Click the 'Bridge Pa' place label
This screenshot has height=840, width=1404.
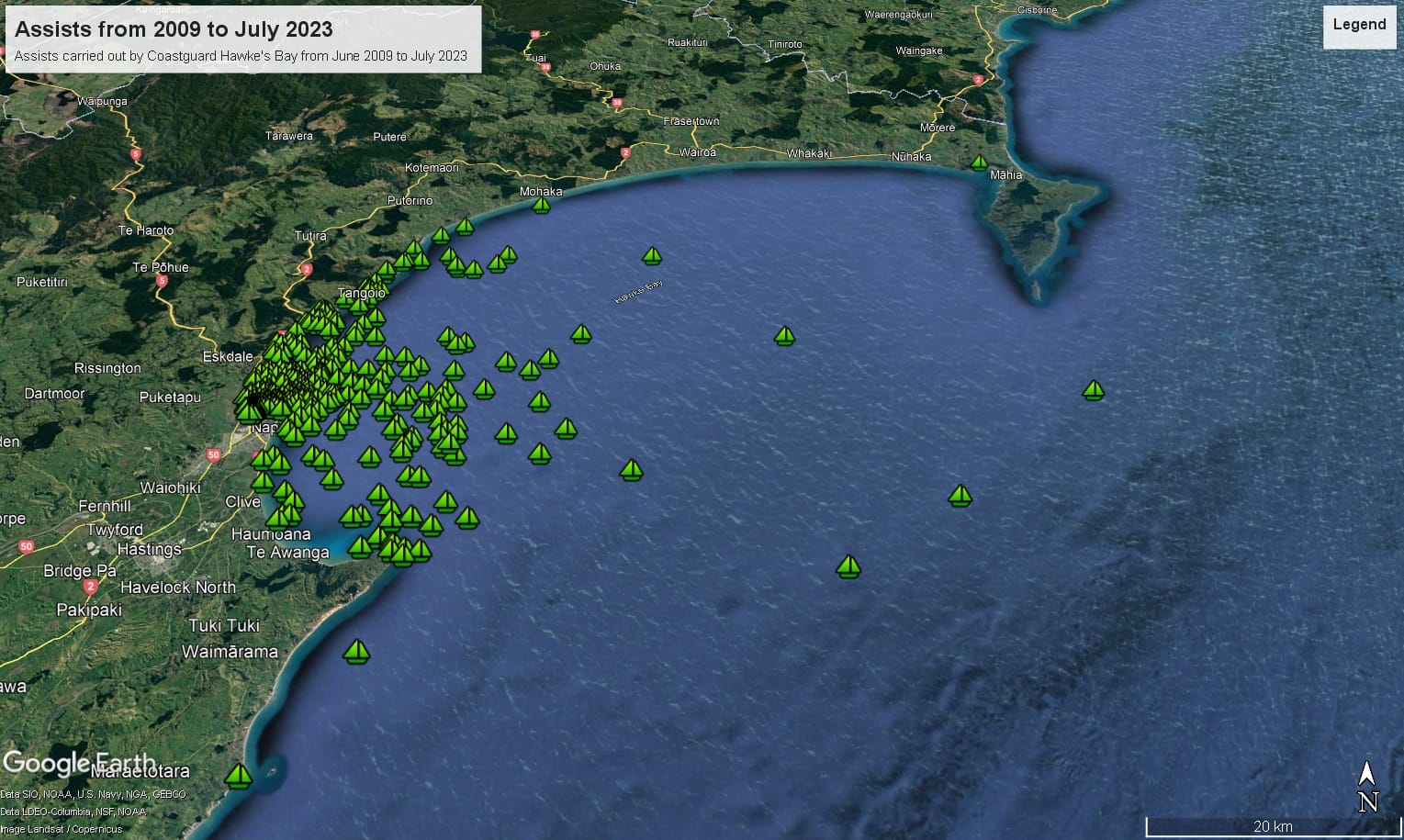pyautogui.click(x=80, y=571)
